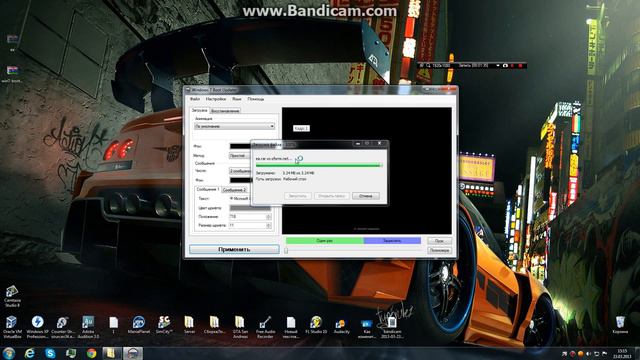This screenshot has width=640, height=360.
Task: Click Отмена in the download dialog
Action: point(366,196)
